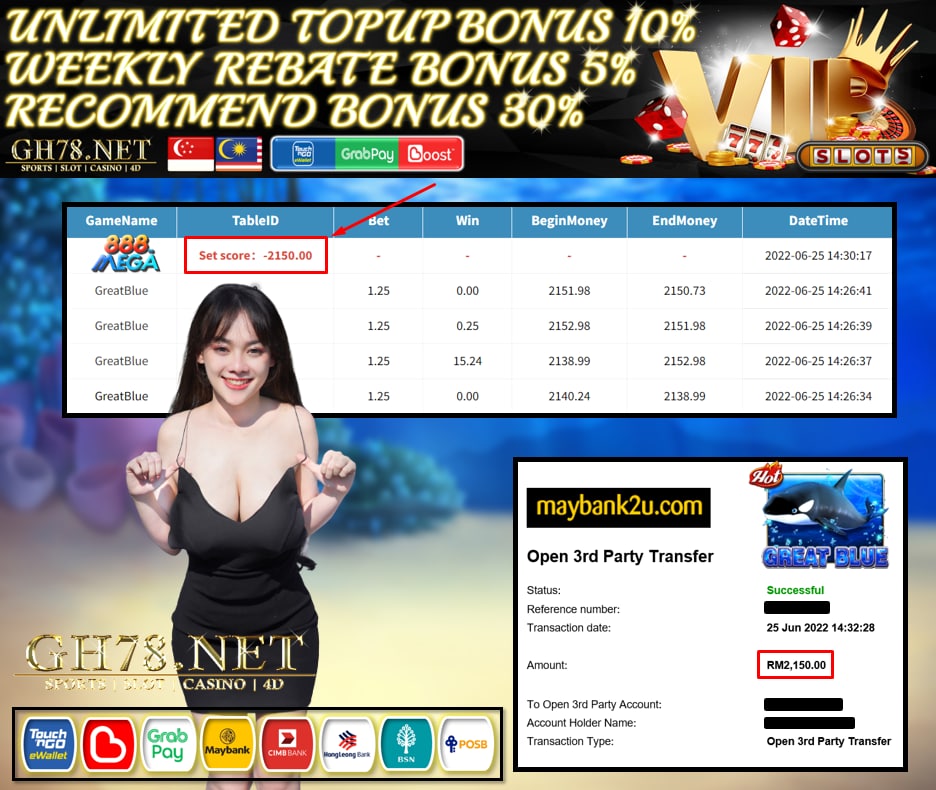Viewport: 936px width, 790px height.
Task: Select the GreatBlue row dated 14:26:39
Action: click(480, 326)
